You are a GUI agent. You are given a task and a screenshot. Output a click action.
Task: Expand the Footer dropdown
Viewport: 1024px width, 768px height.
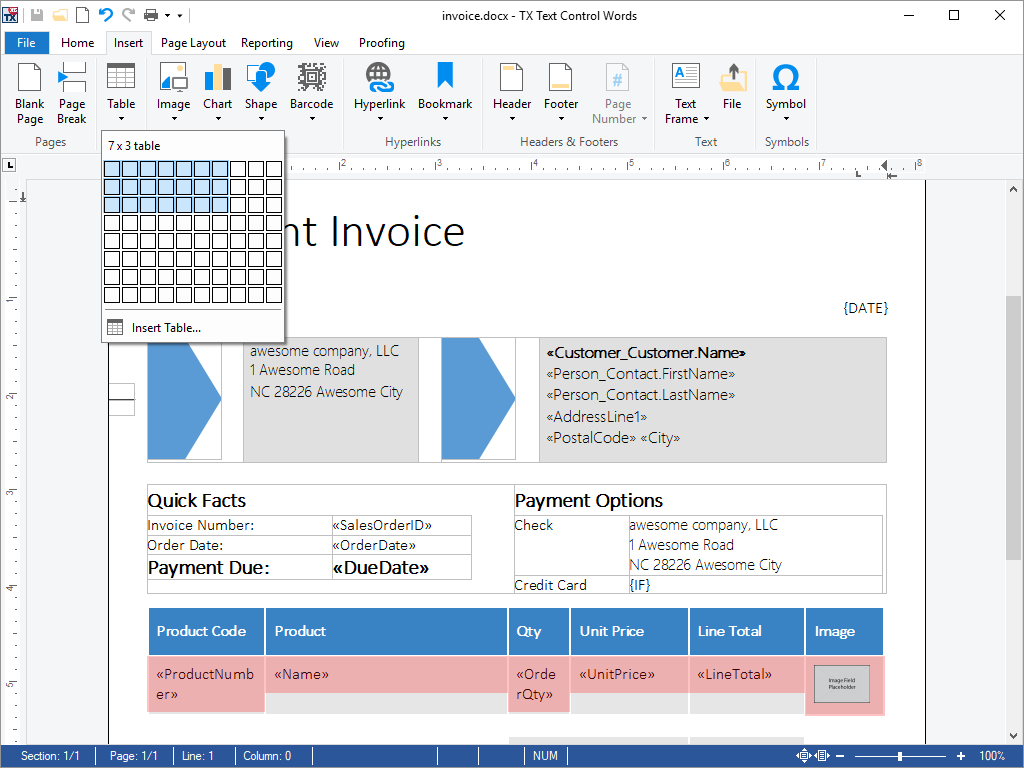click(561, 118)
